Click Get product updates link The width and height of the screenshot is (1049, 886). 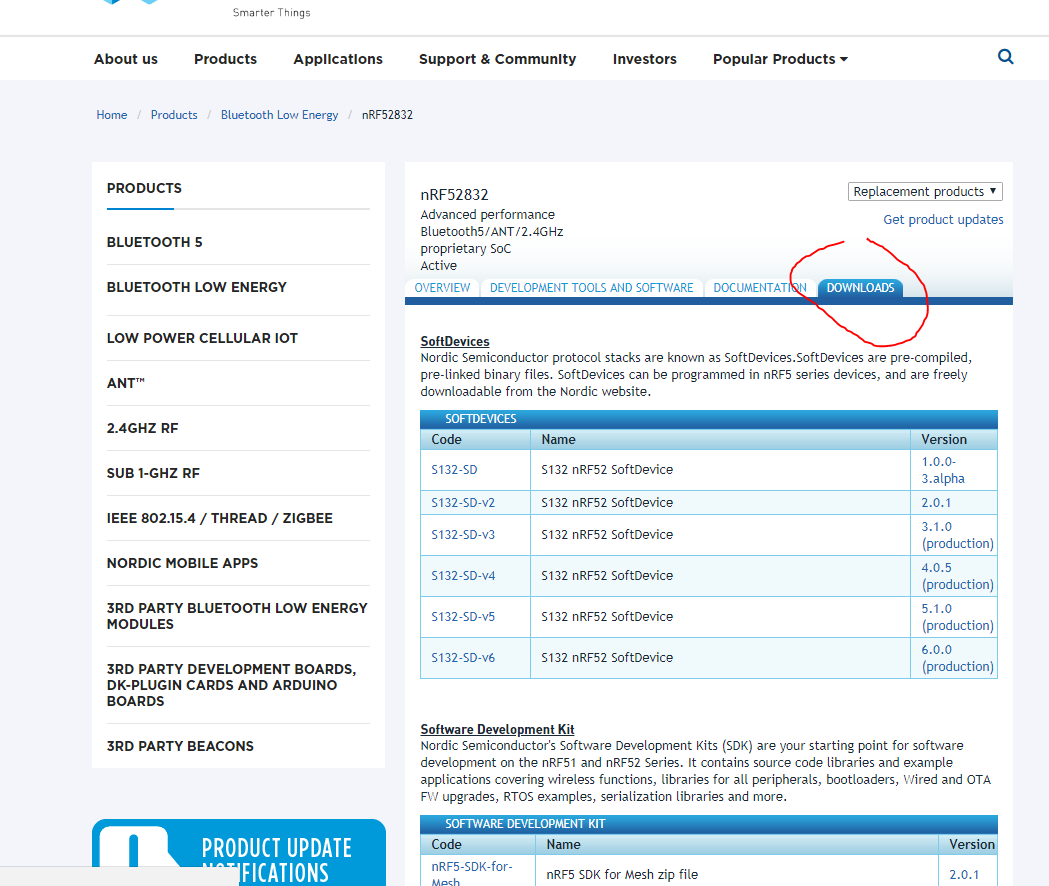tap(943, 219)
